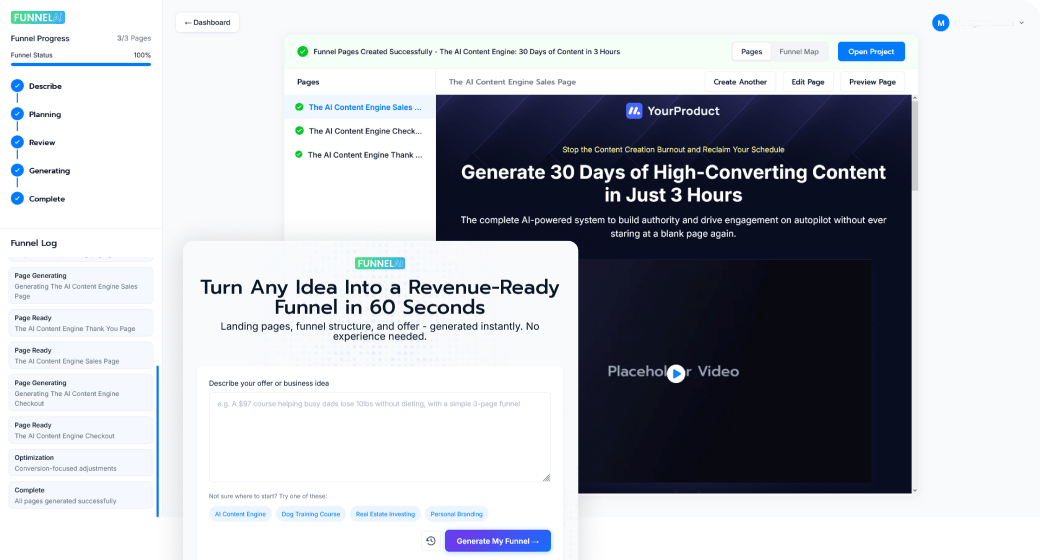Click the FunnelAI logo in the sidebar
This screenshot has width=1040, height=560.
tap(38, 17)
